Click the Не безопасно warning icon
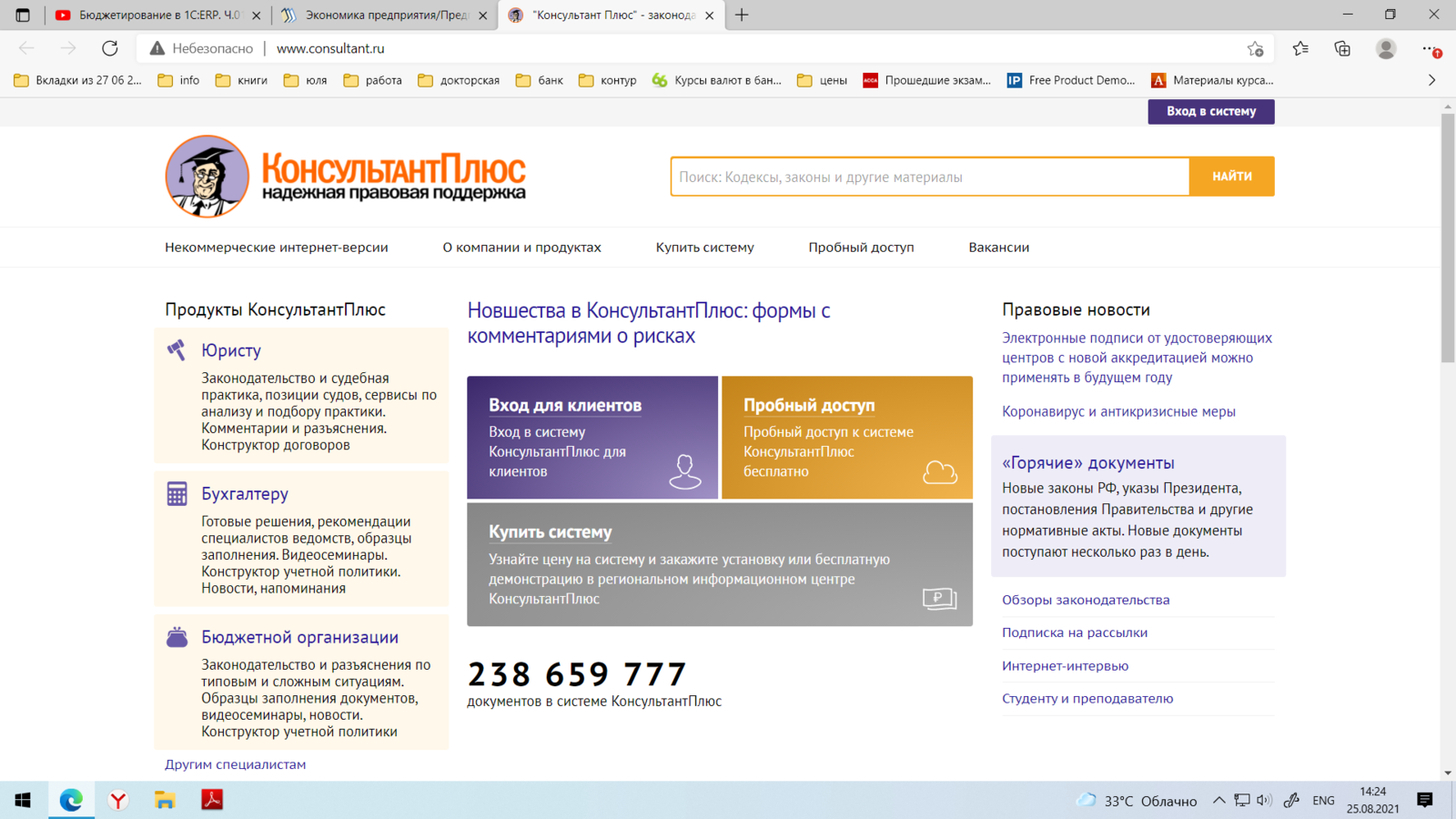Screen dimensions: 1456x819 [x=157, y=48]
